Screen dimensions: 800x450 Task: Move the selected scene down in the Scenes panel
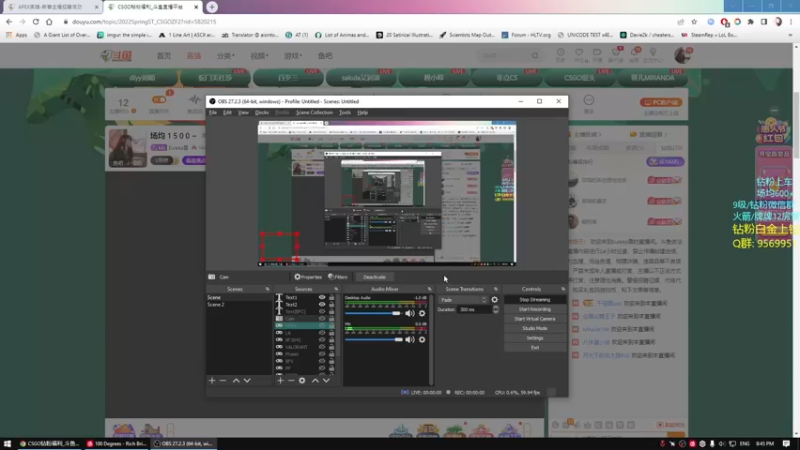[247, 381]
